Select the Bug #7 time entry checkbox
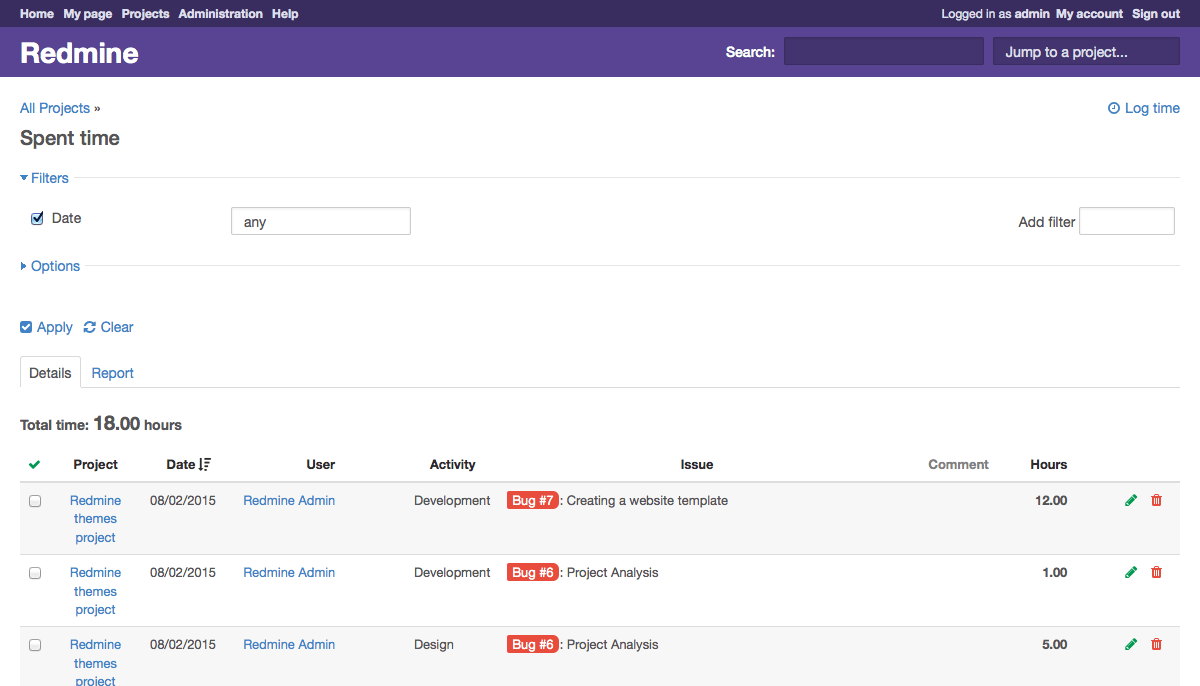 (35, 501)
